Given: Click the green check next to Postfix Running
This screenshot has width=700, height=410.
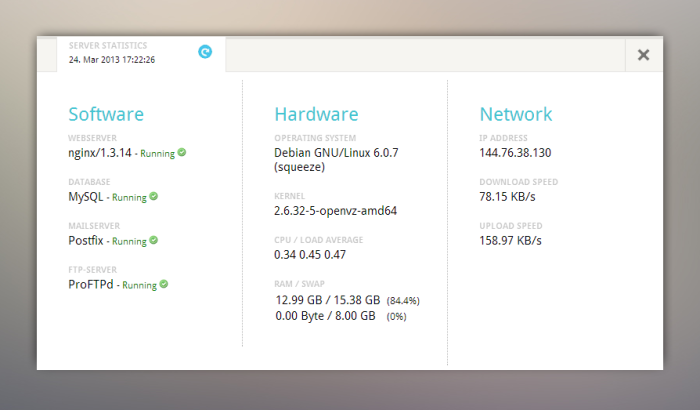Looking at the screenshot, I should (154, 240).
